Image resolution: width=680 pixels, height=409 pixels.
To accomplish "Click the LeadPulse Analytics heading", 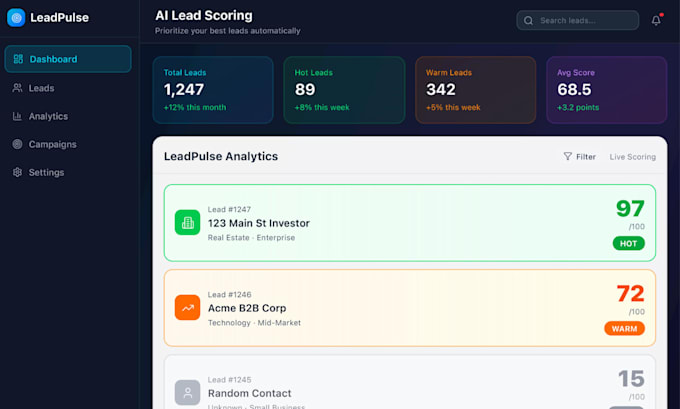I will 221,156.
